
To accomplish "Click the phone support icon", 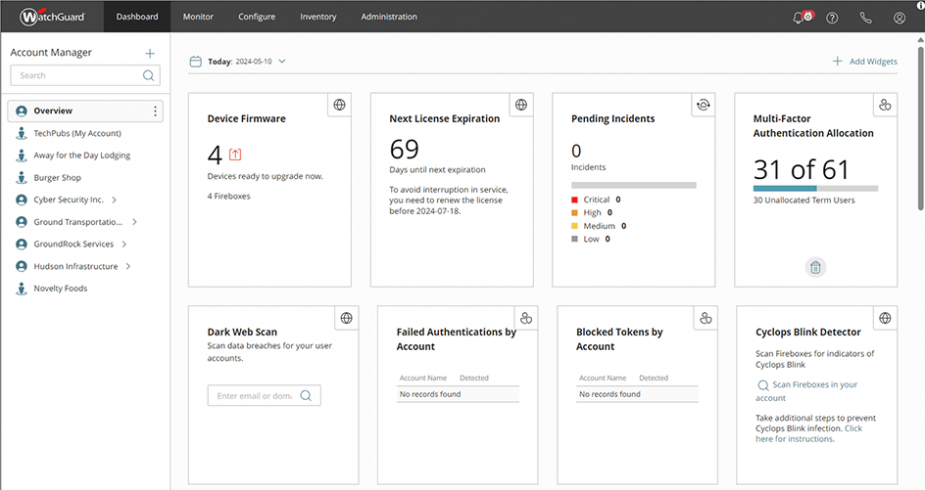I will [866, 17].
